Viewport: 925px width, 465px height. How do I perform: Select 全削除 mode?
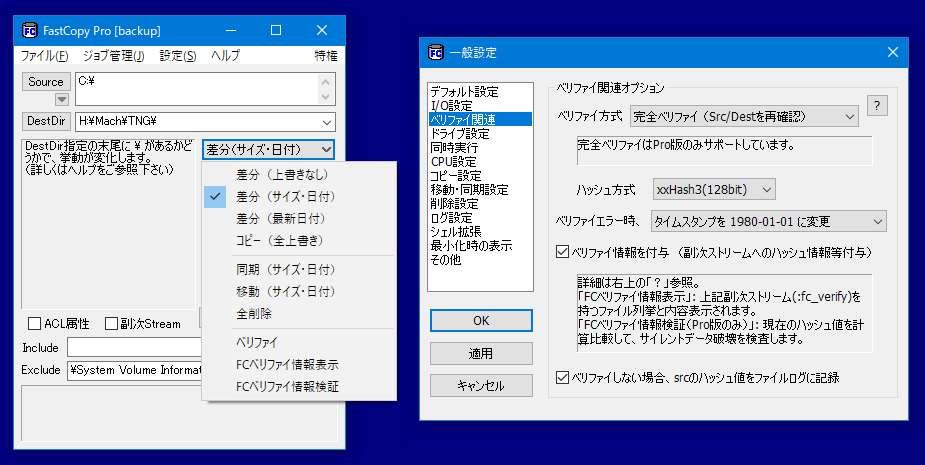[299, 314]
